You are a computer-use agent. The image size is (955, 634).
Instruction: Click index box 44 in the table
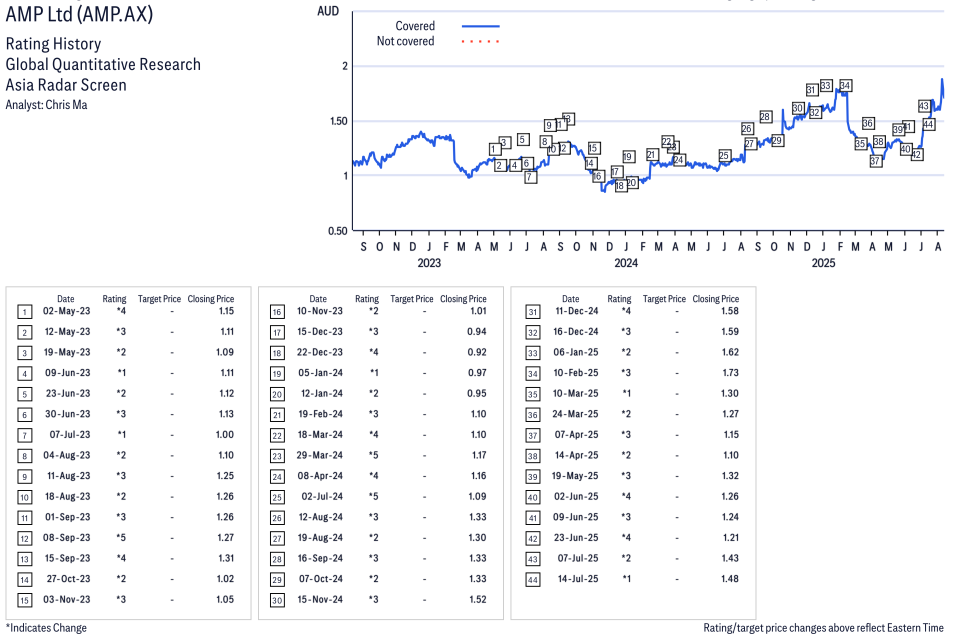point(533,580)
